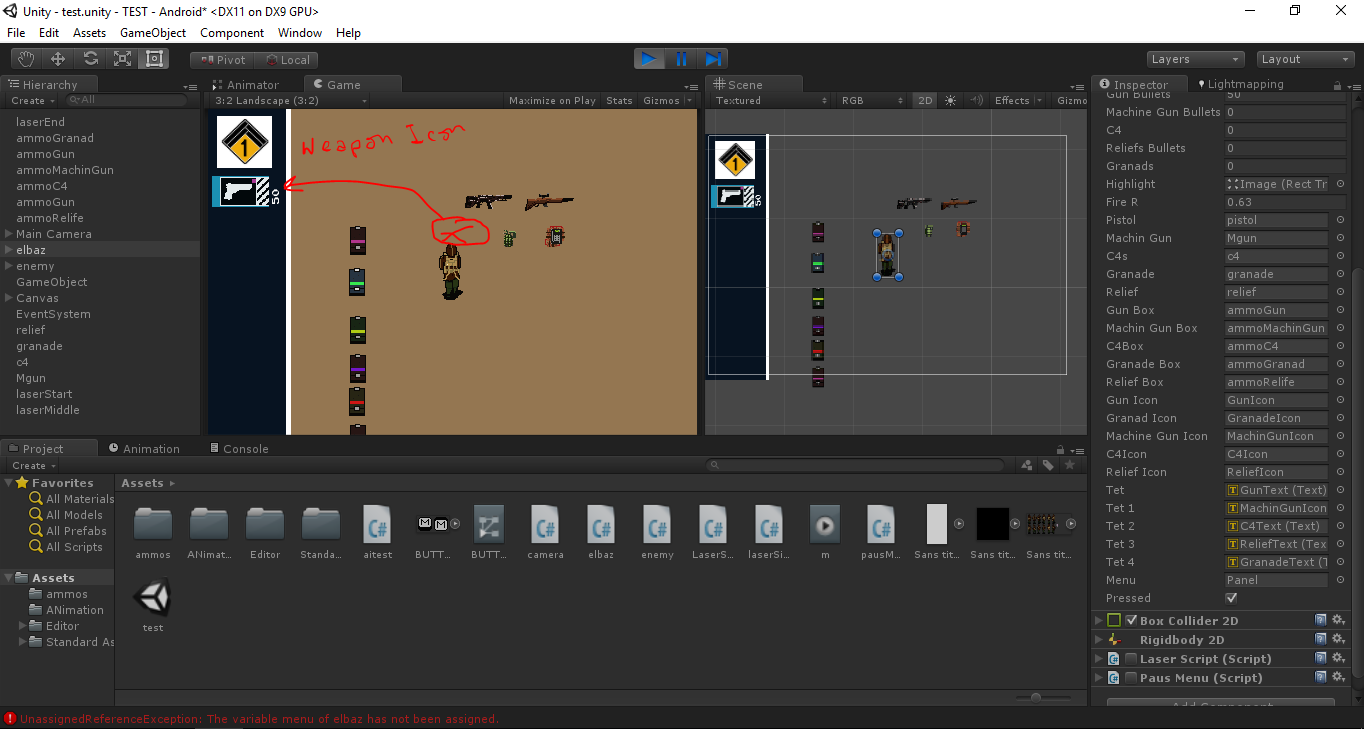Expand the Rigidbody 2D component

click(x=1099, y=640)
